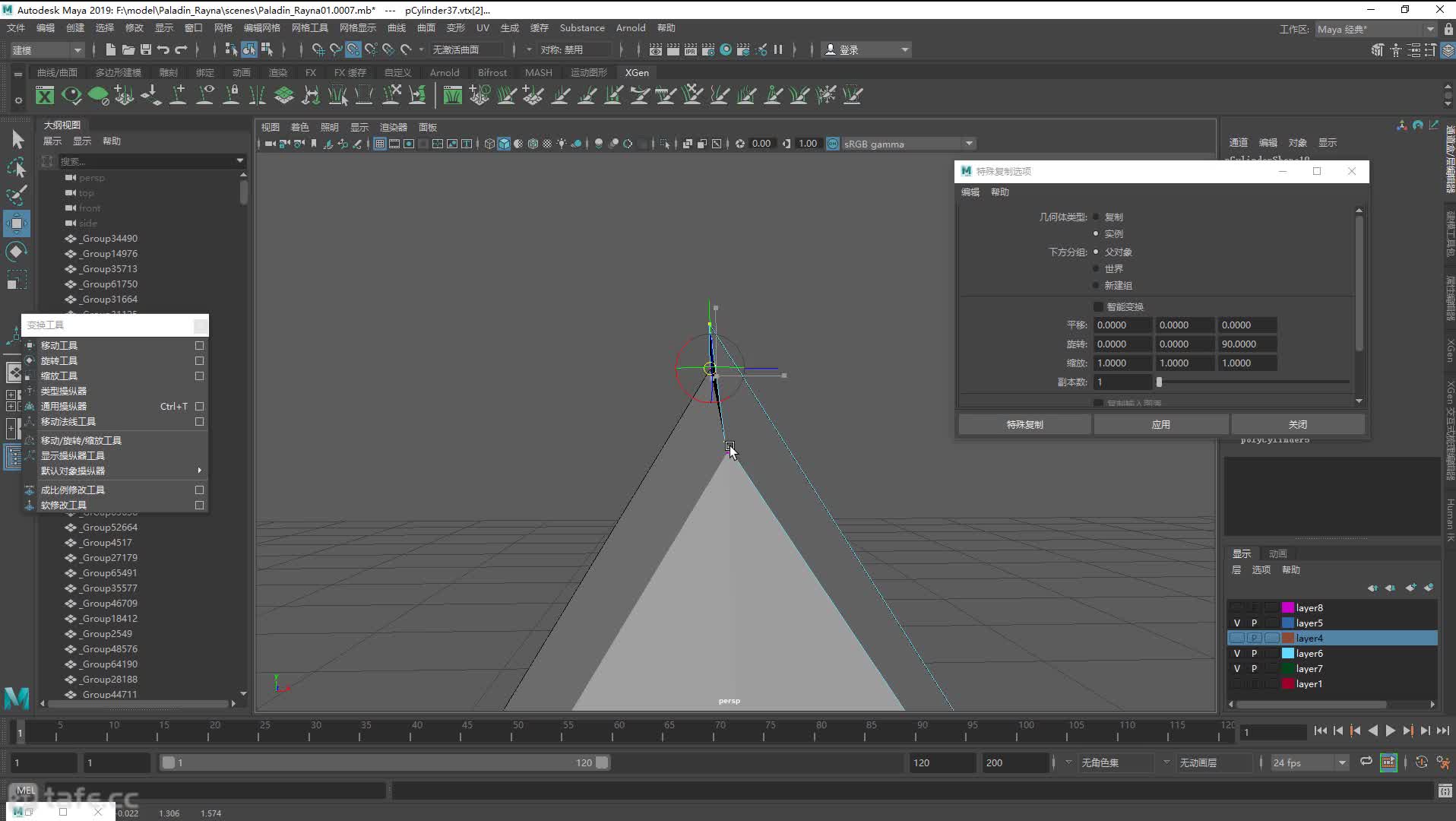
Task: Toggle visibility V of layer5
Action: (1236, 623)
